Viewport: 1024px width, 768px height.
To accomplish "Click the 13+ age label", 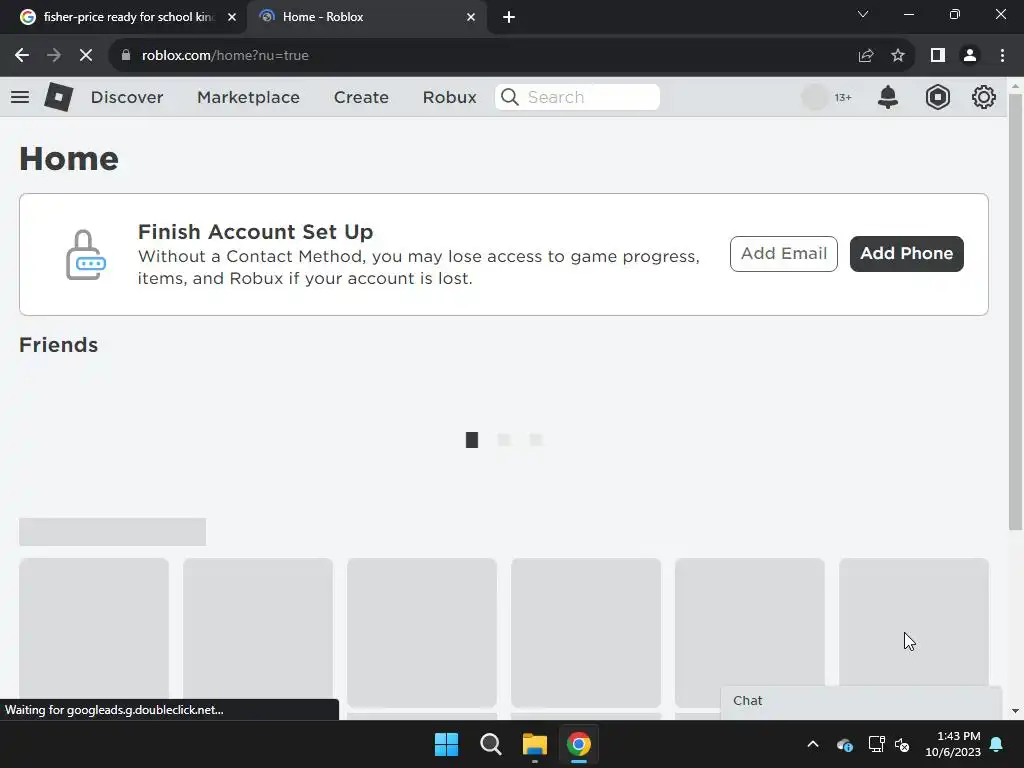I will (843, 97).
